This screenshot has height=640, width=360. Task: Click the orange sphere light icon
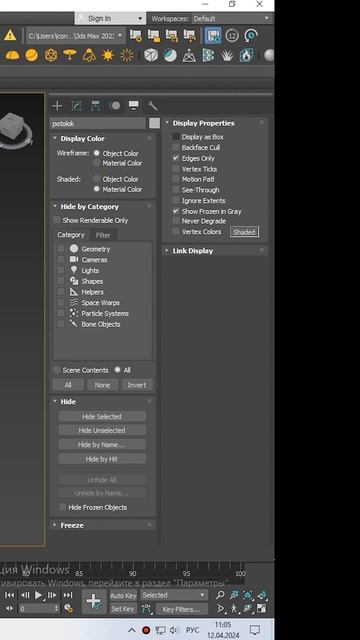pos(31,55)
